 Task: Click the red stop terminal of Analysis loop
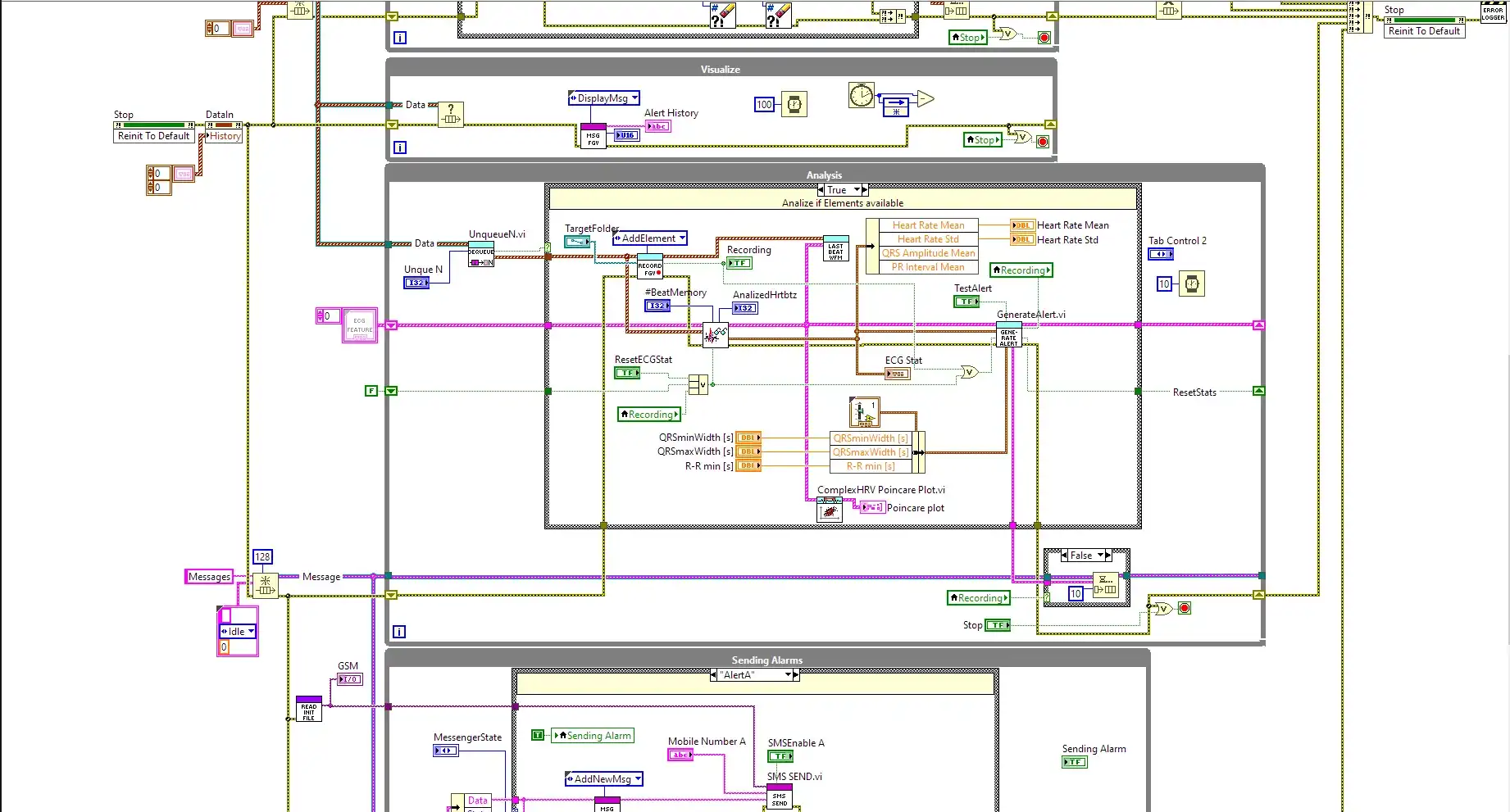[1184, 608]
